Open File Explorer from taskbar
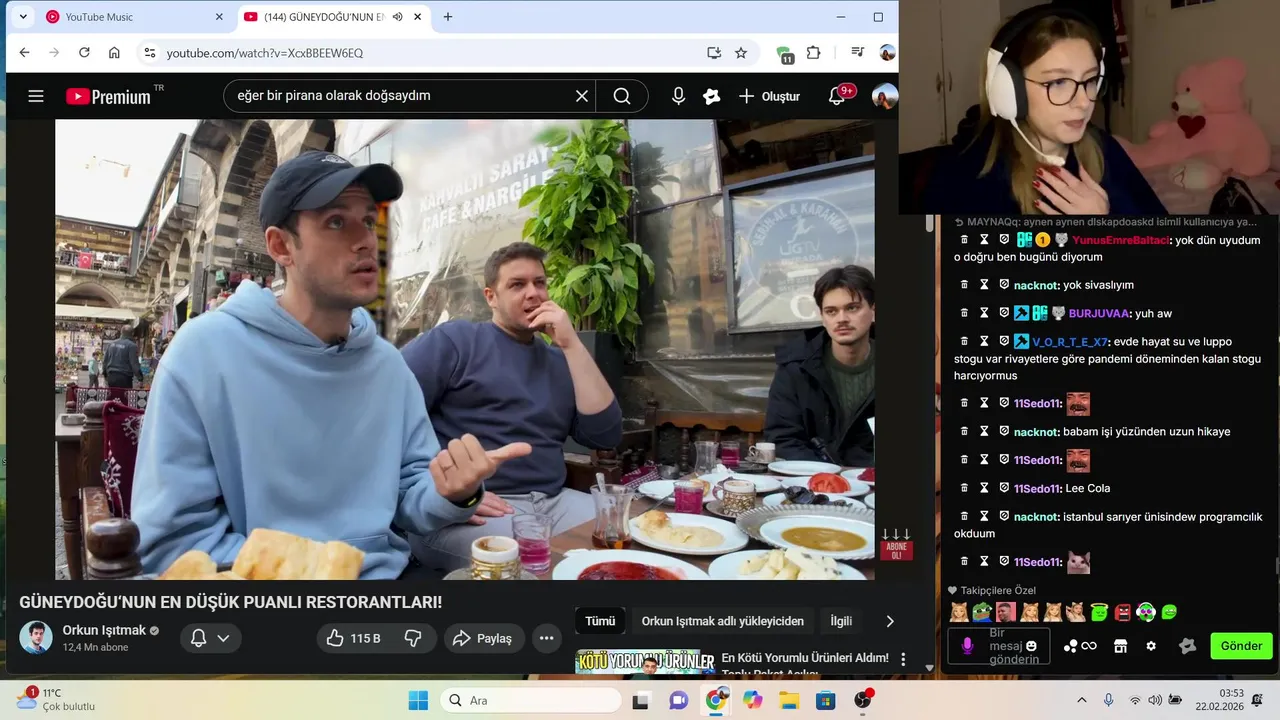Viewport: 1280px width, 720px height. [x=789, y=700]
